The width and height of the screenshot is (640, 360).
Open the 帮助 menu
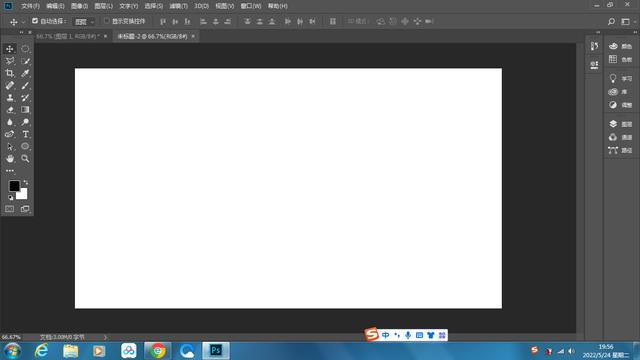[278, 6]
